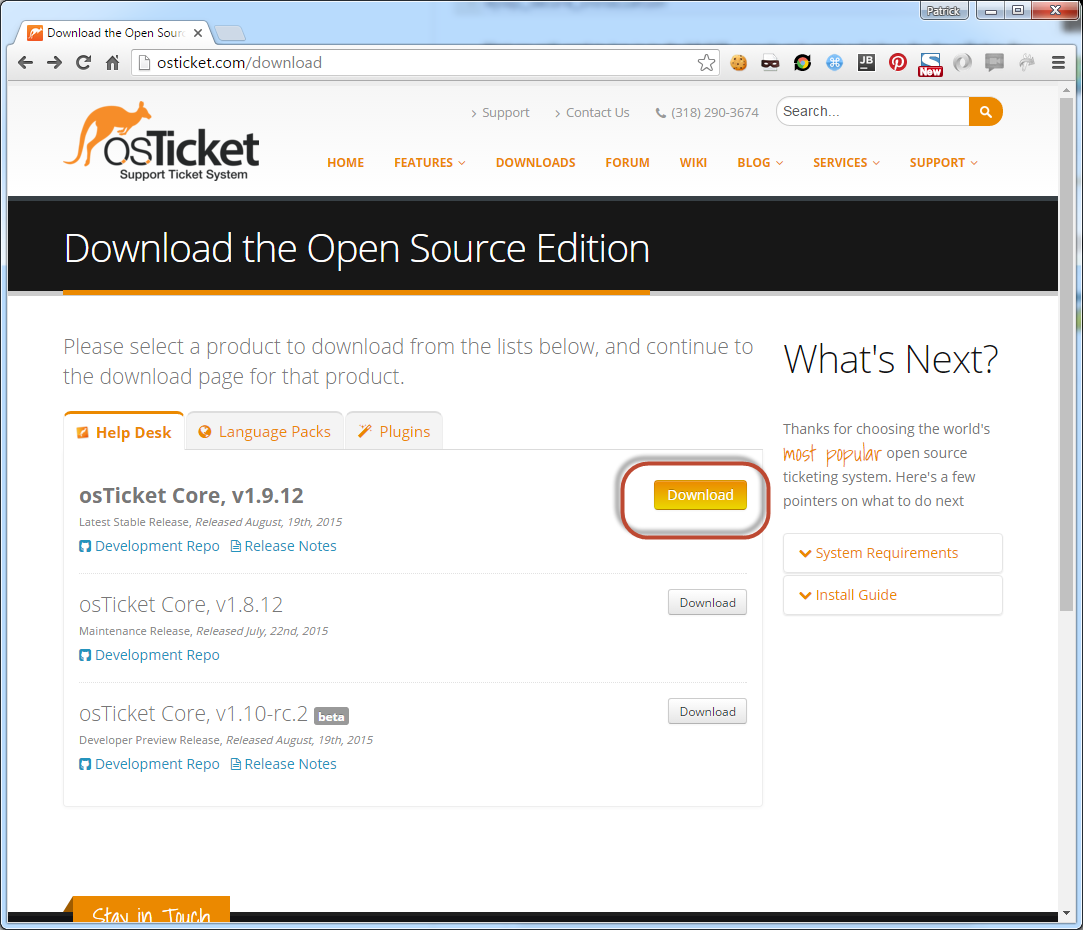Click the scrollbar down arrow
The width and height of the screenshot is (1083, 930).
(1066, 913)
